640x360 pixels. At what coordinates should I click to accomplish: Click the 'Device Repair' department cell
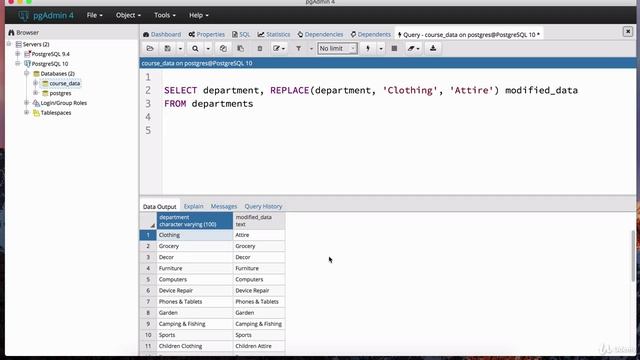[195, 291]
